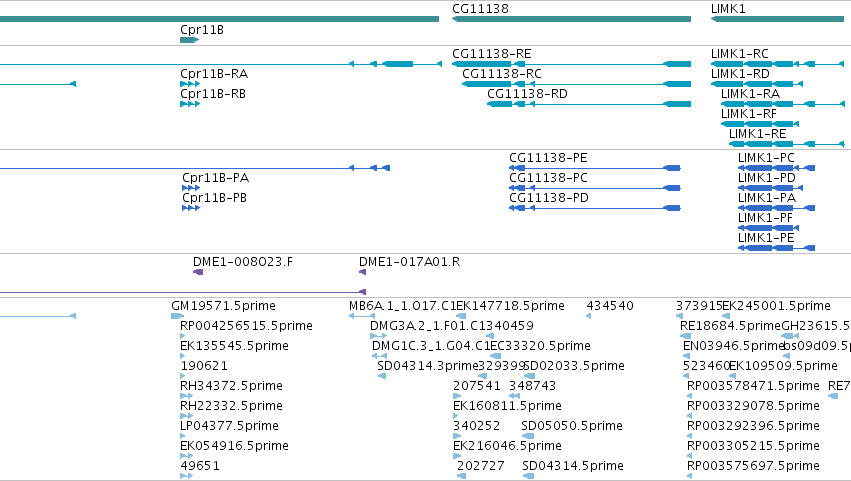Select the LIMK1-RD transcript label
851x481 pixels.
(x=740, y=74)
